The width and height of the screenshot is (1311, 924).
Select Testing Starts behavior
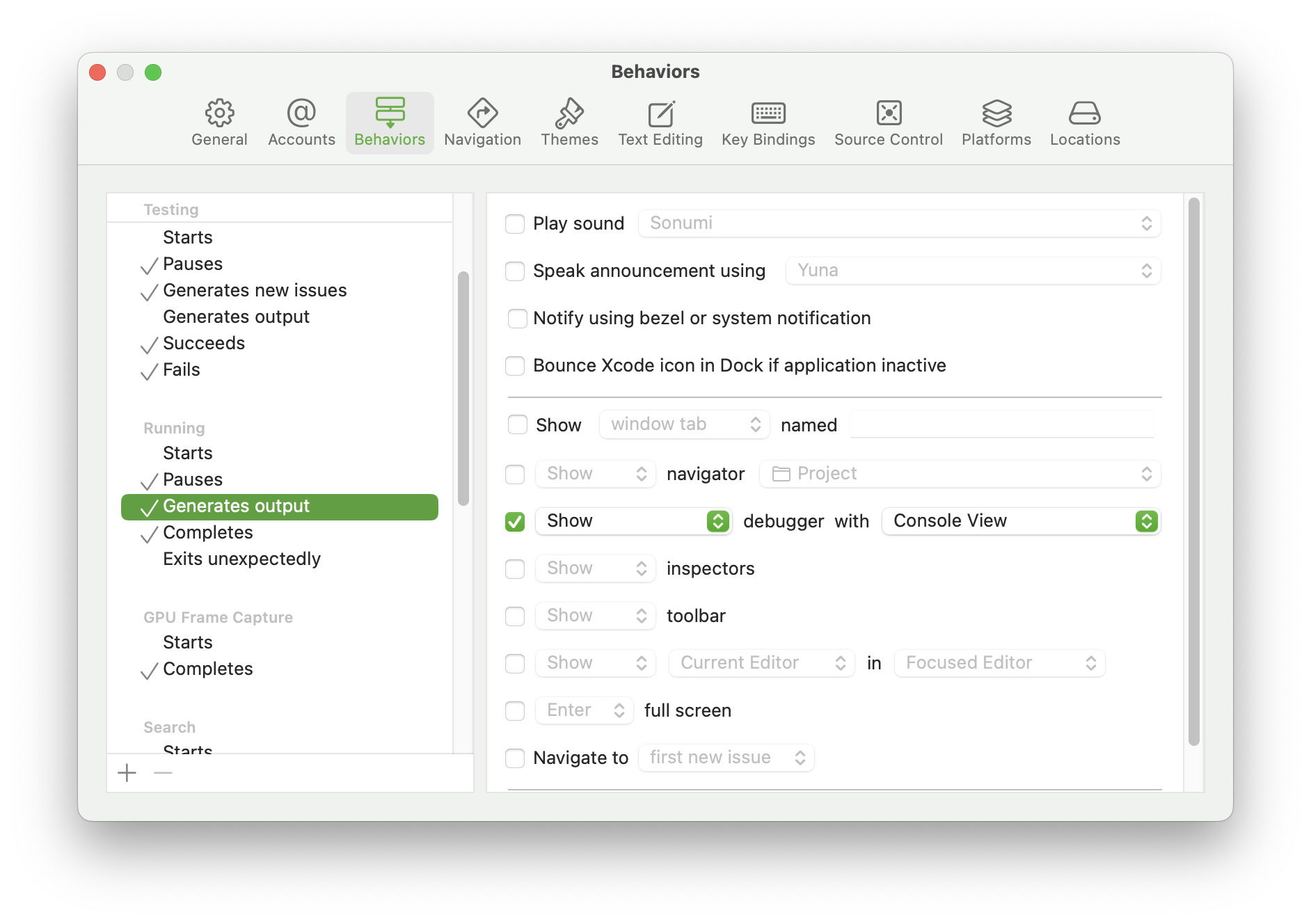(280, 237)
